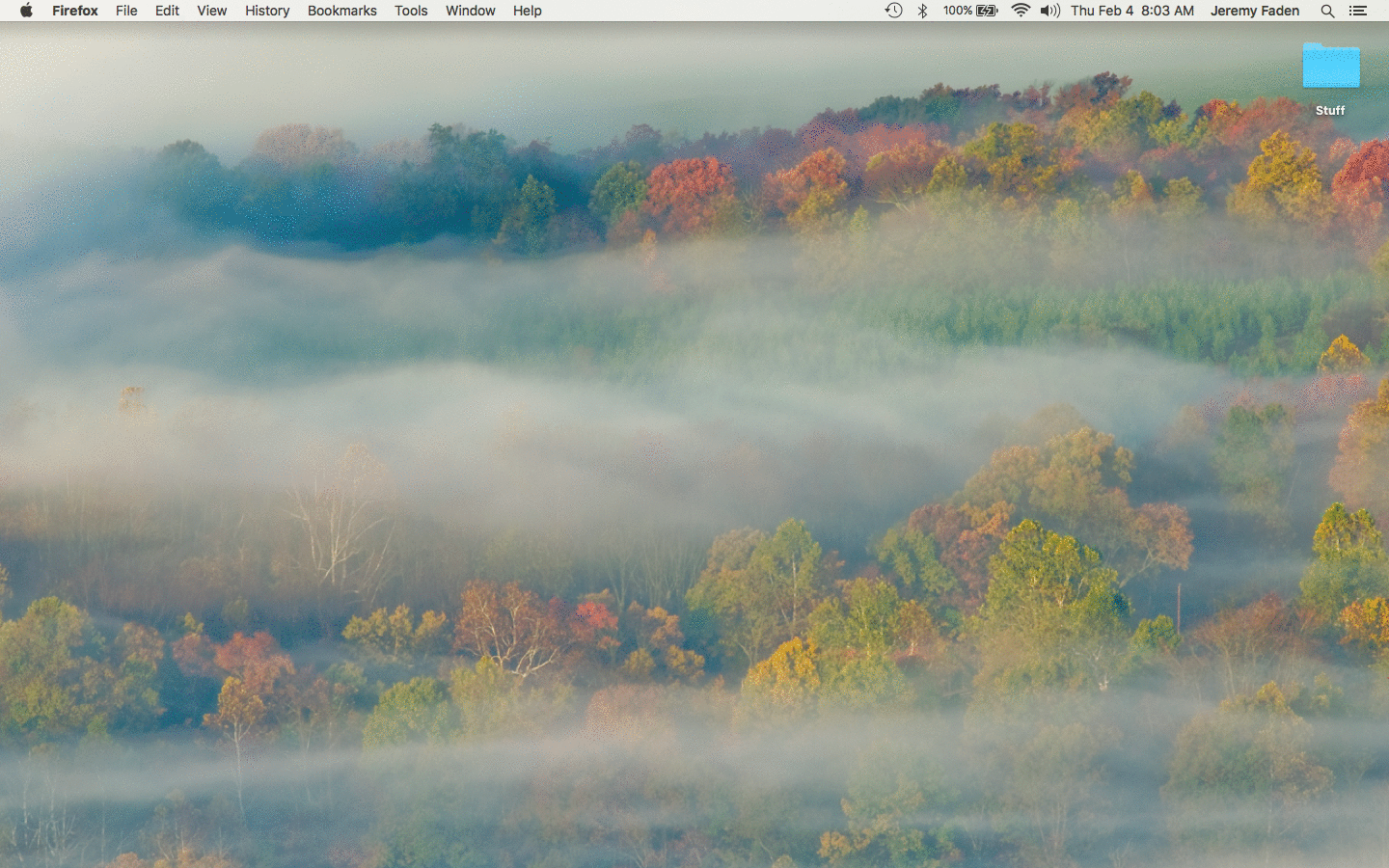This screenshot has width=1389, height=868.
Task: Open the Help menu
Action: pos(528,11)
